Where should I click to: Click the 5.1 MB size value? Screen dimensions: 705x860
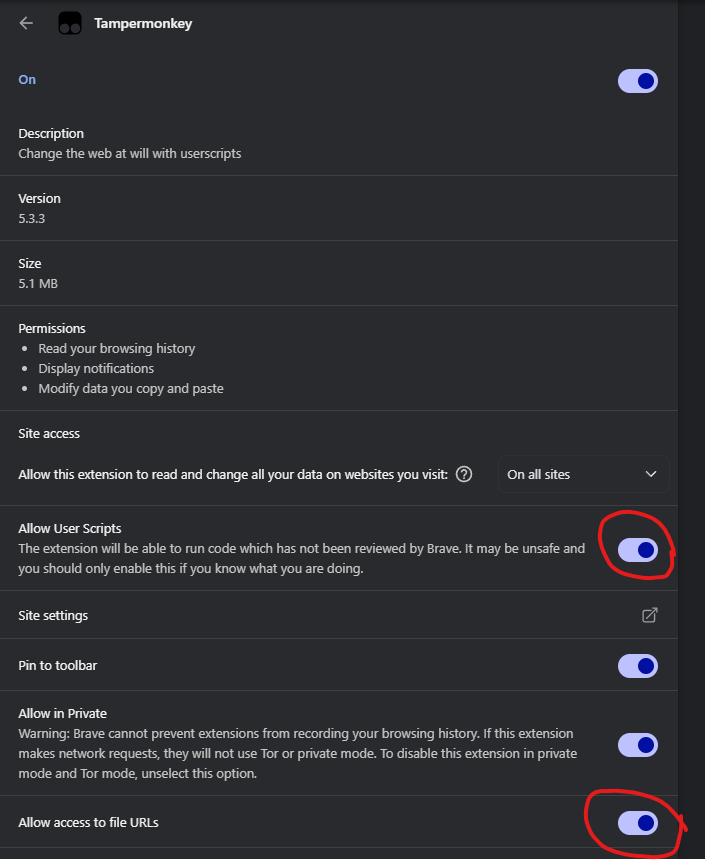point(38,284)
